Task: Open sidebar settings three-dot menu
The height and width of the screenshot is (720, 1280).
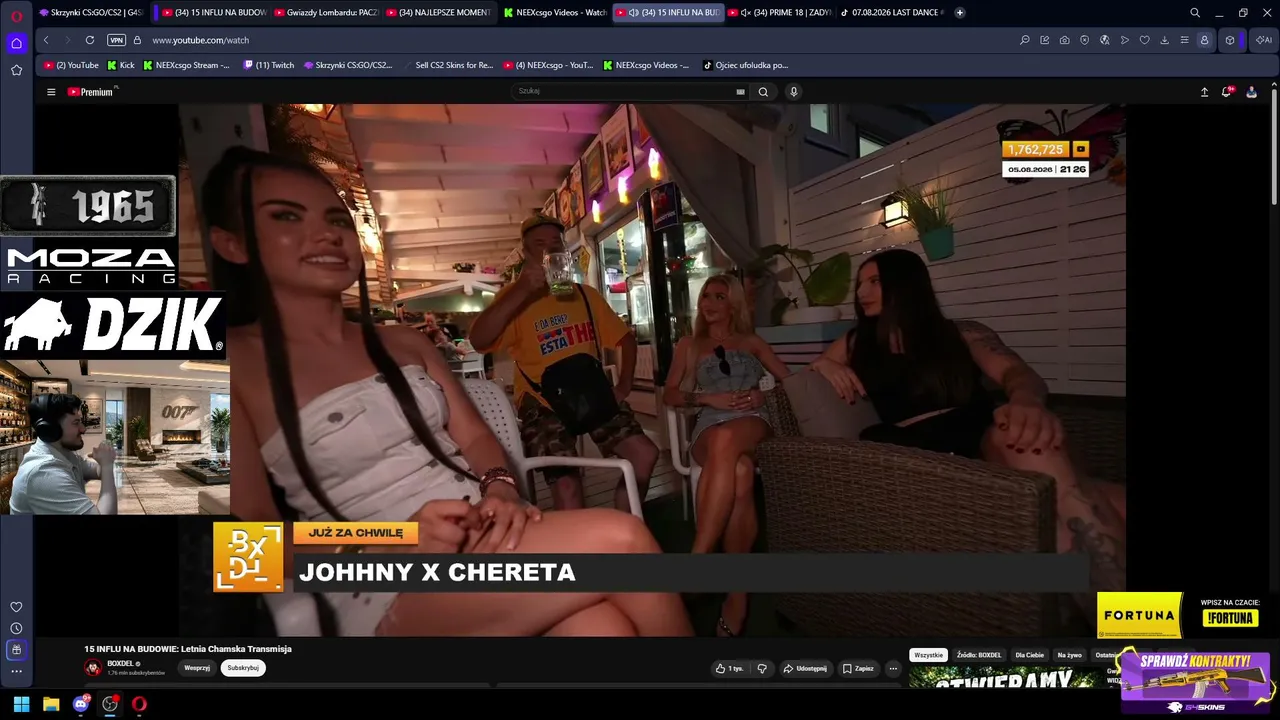Action: (16, 671)
